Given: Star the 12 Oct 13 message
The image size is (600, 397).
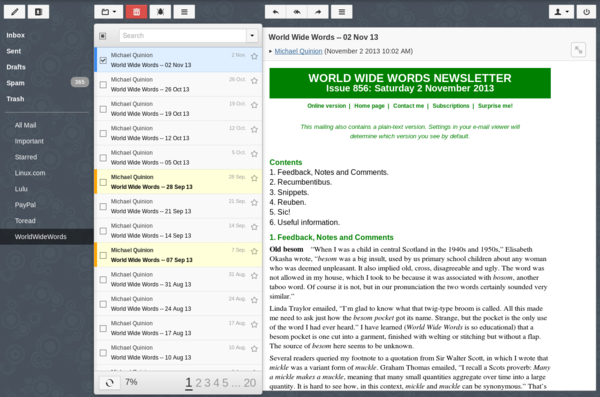Looking at the screenshot, I should click(254, 129).
